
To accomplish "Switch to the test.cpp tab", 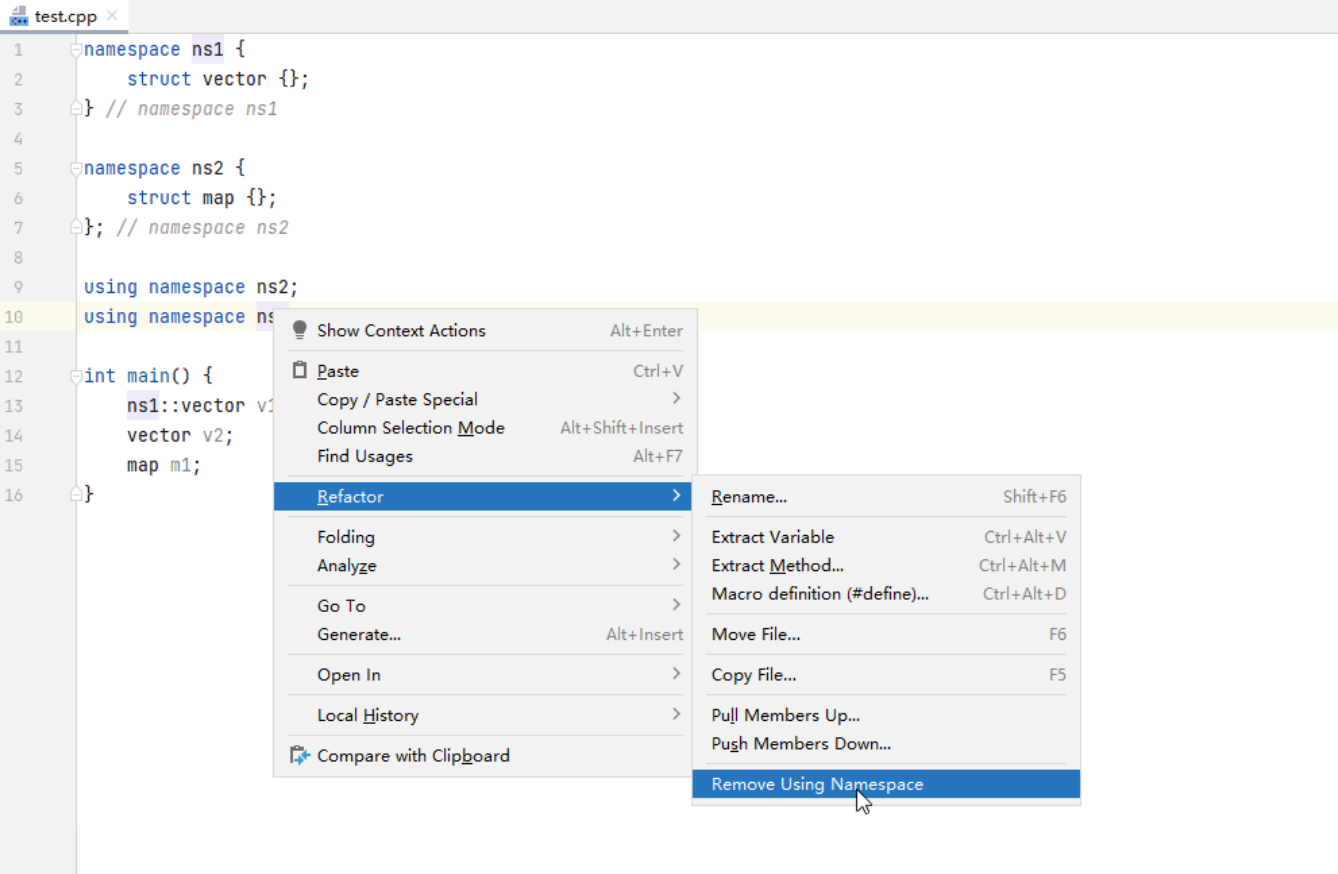I will tap(65, 16).
